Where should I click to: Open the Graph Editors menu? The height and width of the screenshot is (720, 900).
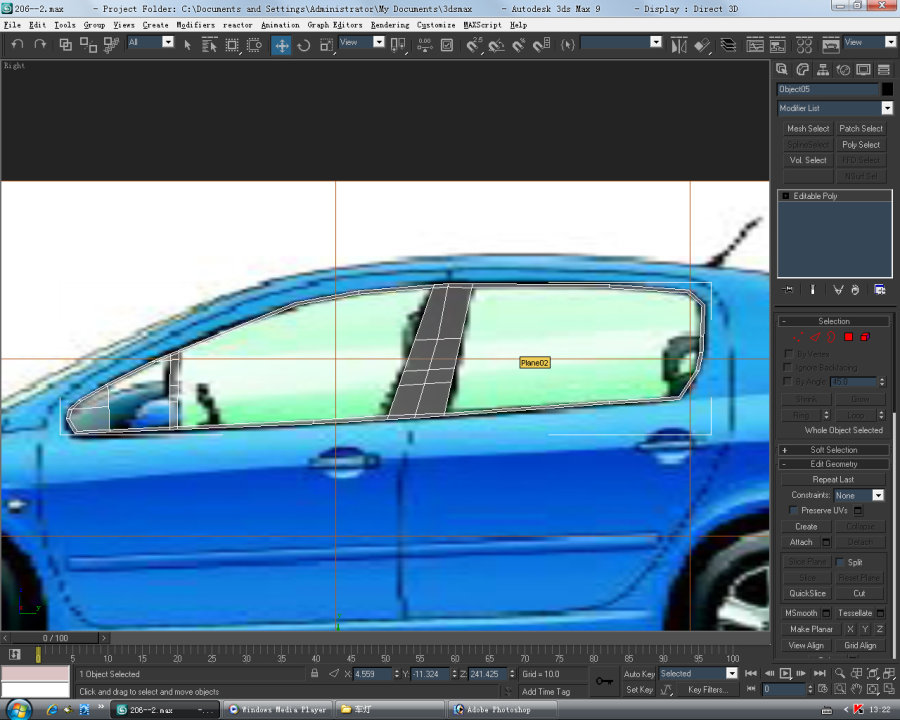(x=335, y=25)
